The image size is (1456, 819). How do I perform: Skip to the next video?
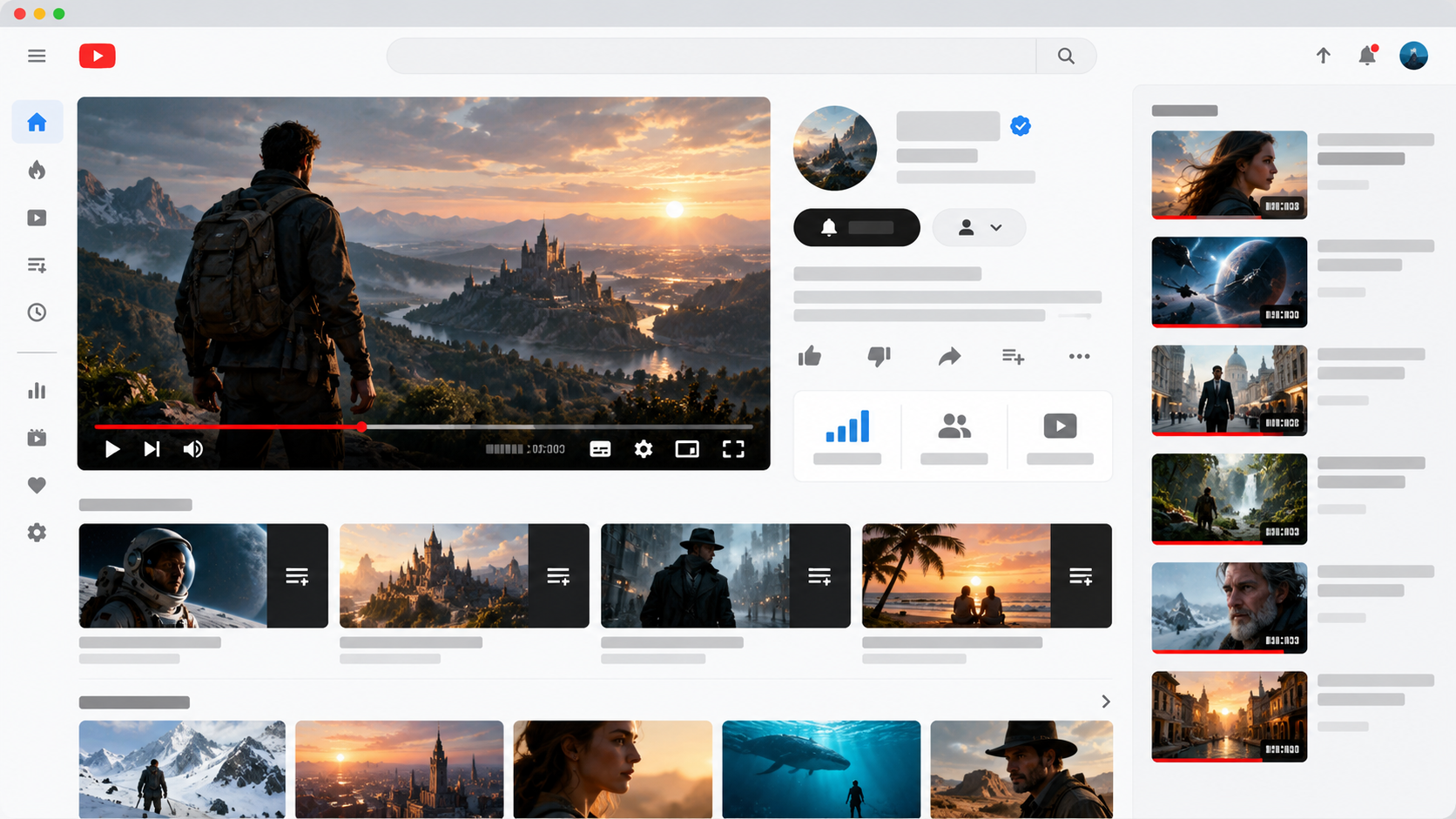click(152, 449)
